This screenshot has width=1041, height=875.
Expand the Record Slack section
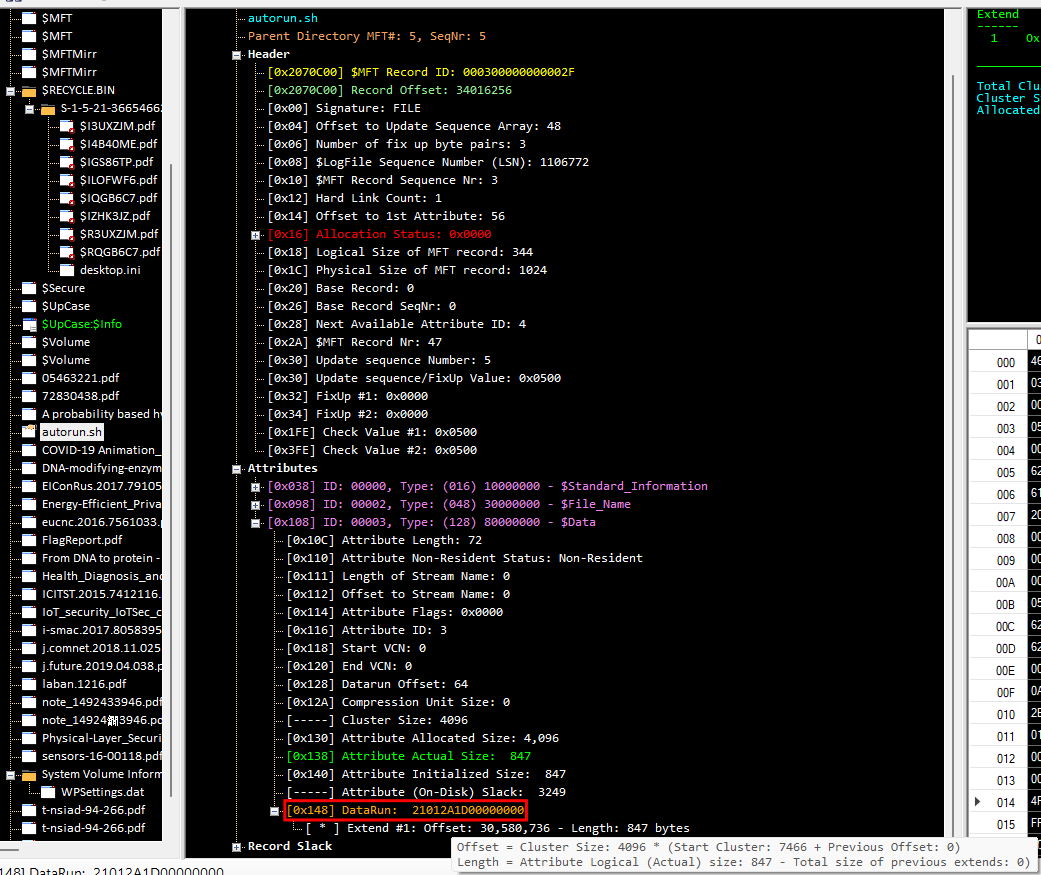pyautogui.click(x=237, y=846)
